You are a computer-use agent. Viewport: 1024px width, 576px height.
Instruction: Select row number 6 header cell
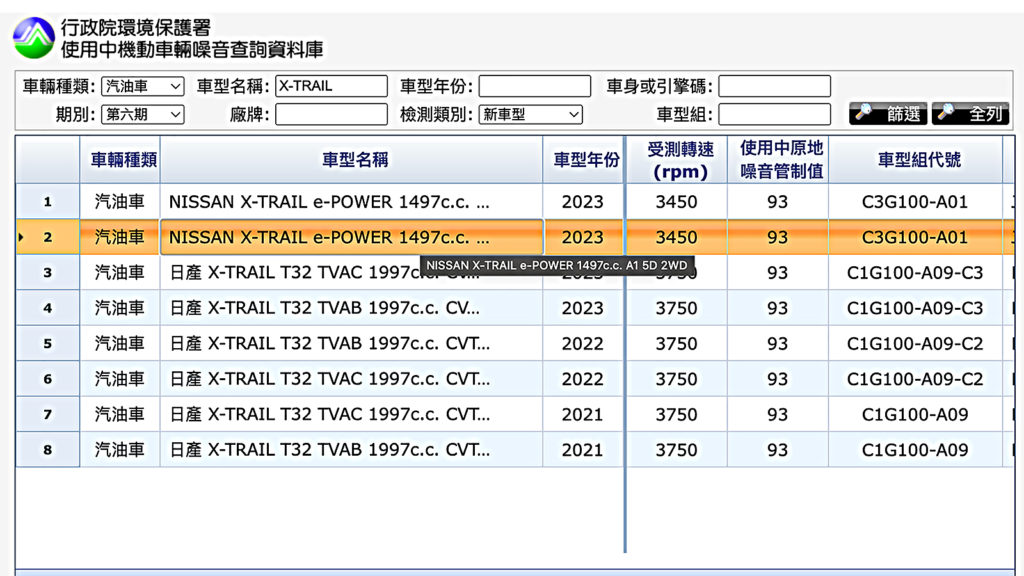(48, 379)
